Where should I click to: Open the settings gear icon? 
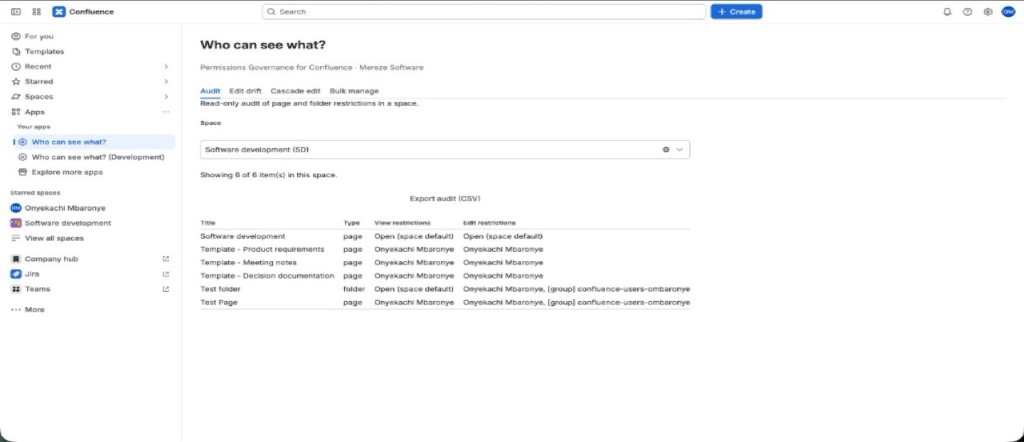coord(988,12)
